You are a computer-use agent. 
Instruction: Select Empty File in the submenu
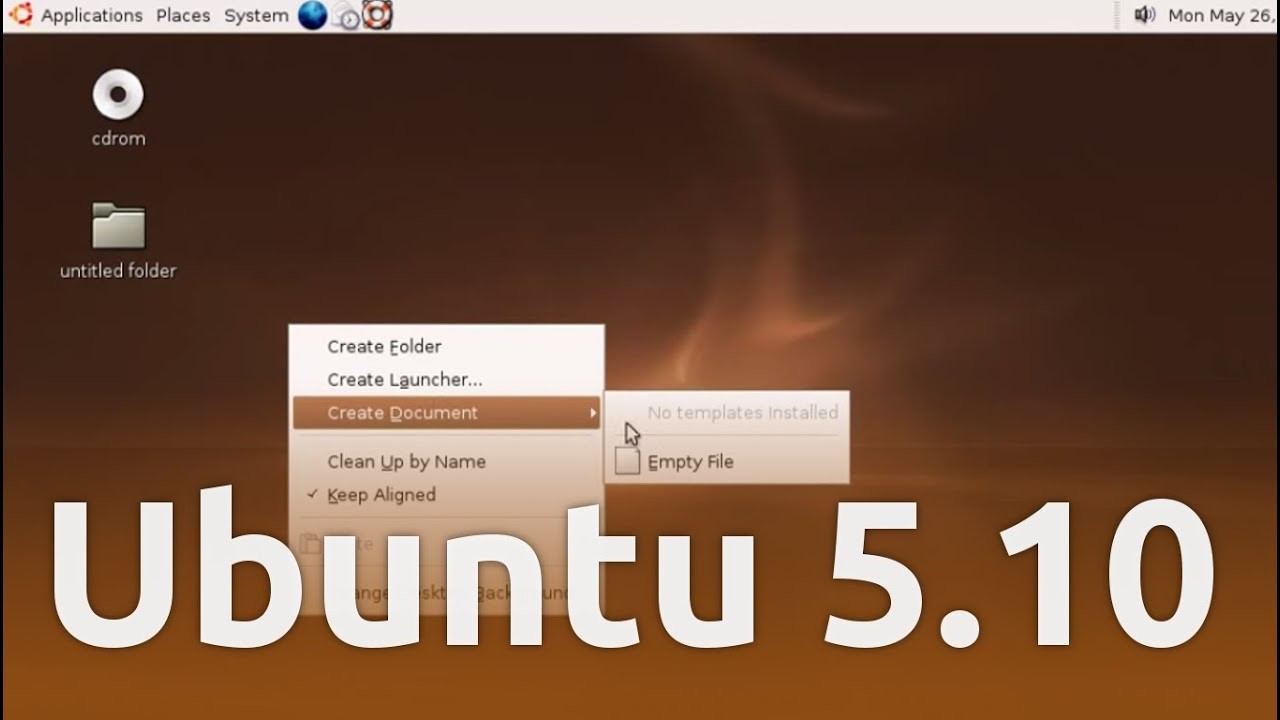[x=692, y=461]
